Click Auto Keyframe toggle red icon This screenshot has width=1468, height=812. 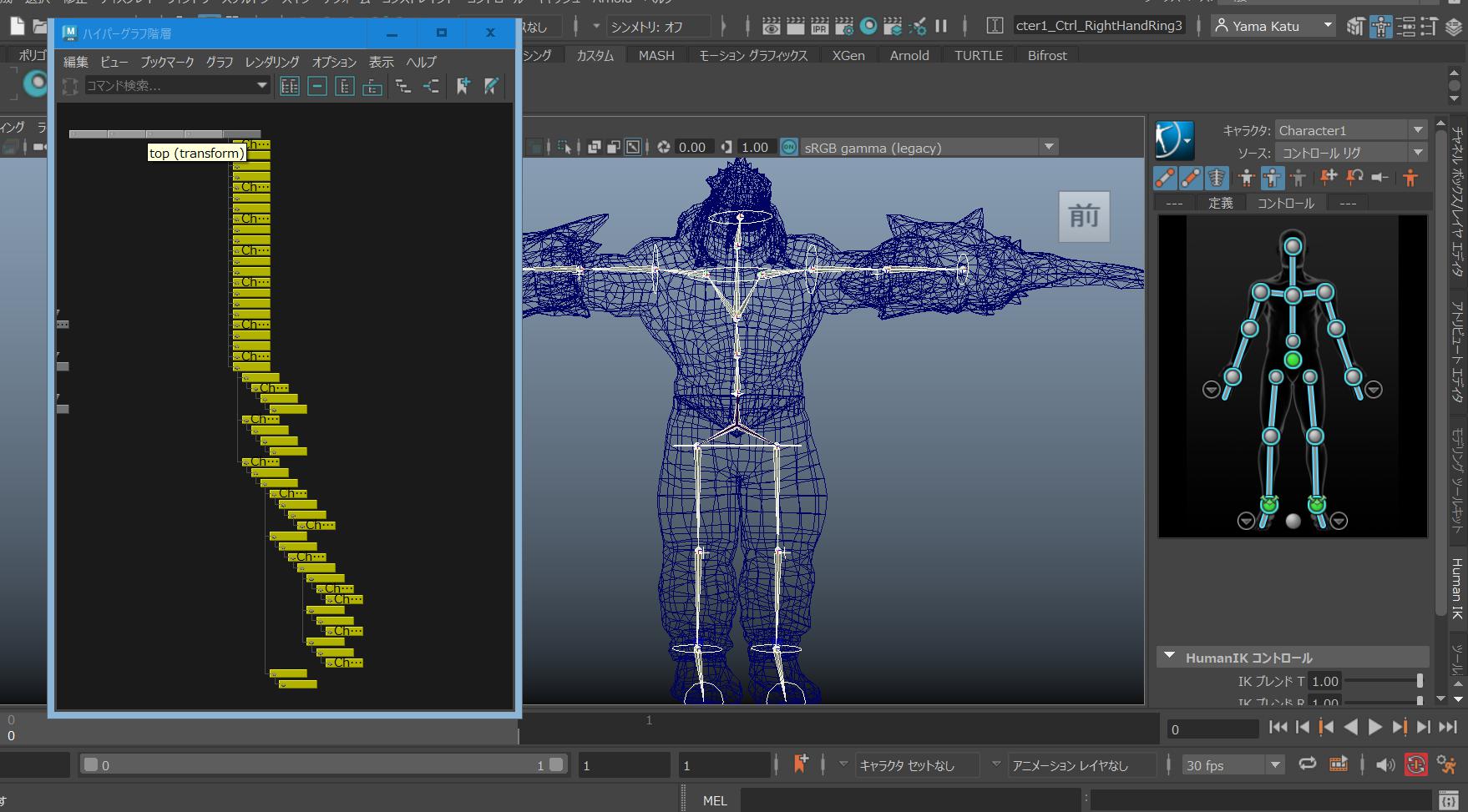pyautogui.click(x=1416, y=764)
